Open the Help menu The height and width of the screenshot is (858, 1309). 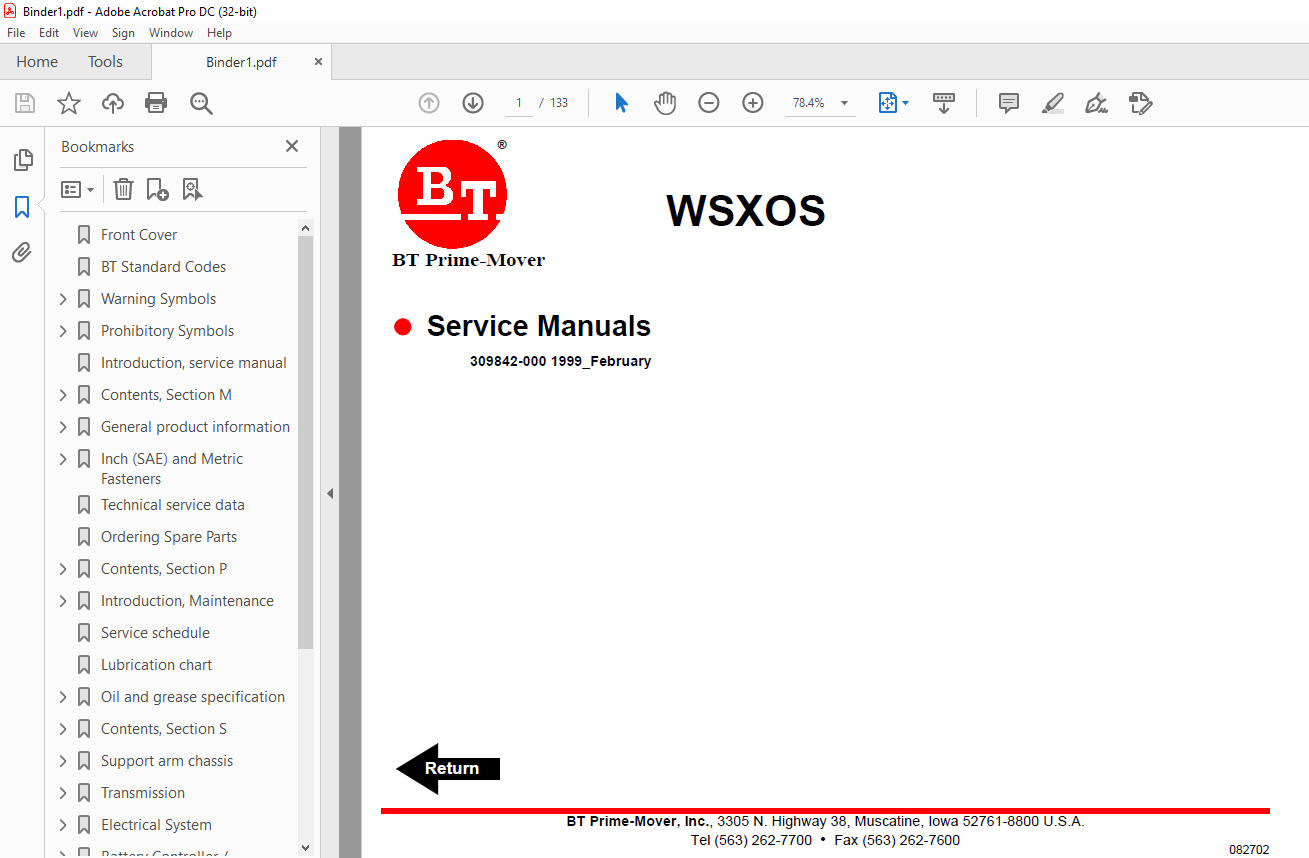tap(219, 33)
